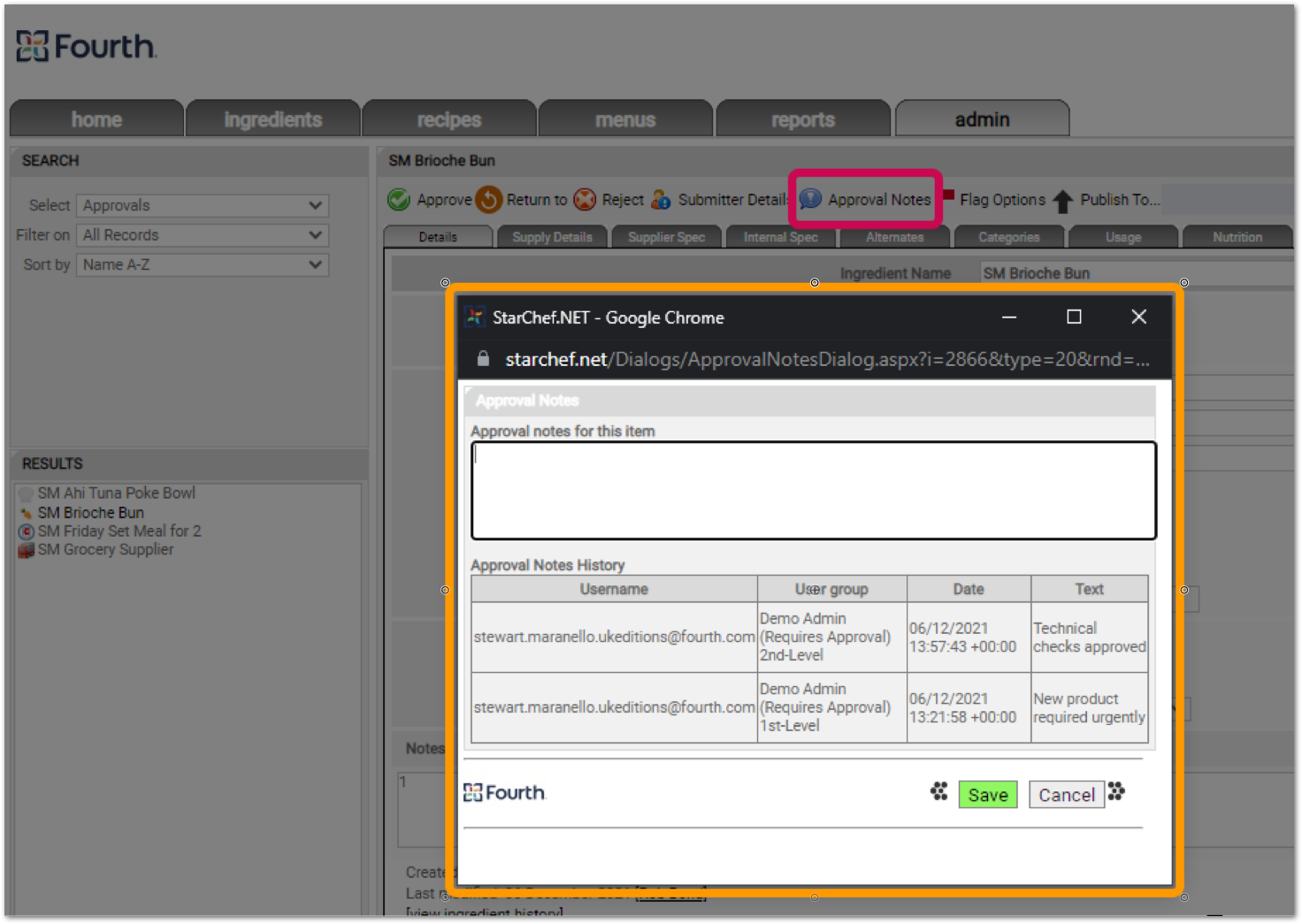
Task: Go to the reports tab
Action: (803, 119)
